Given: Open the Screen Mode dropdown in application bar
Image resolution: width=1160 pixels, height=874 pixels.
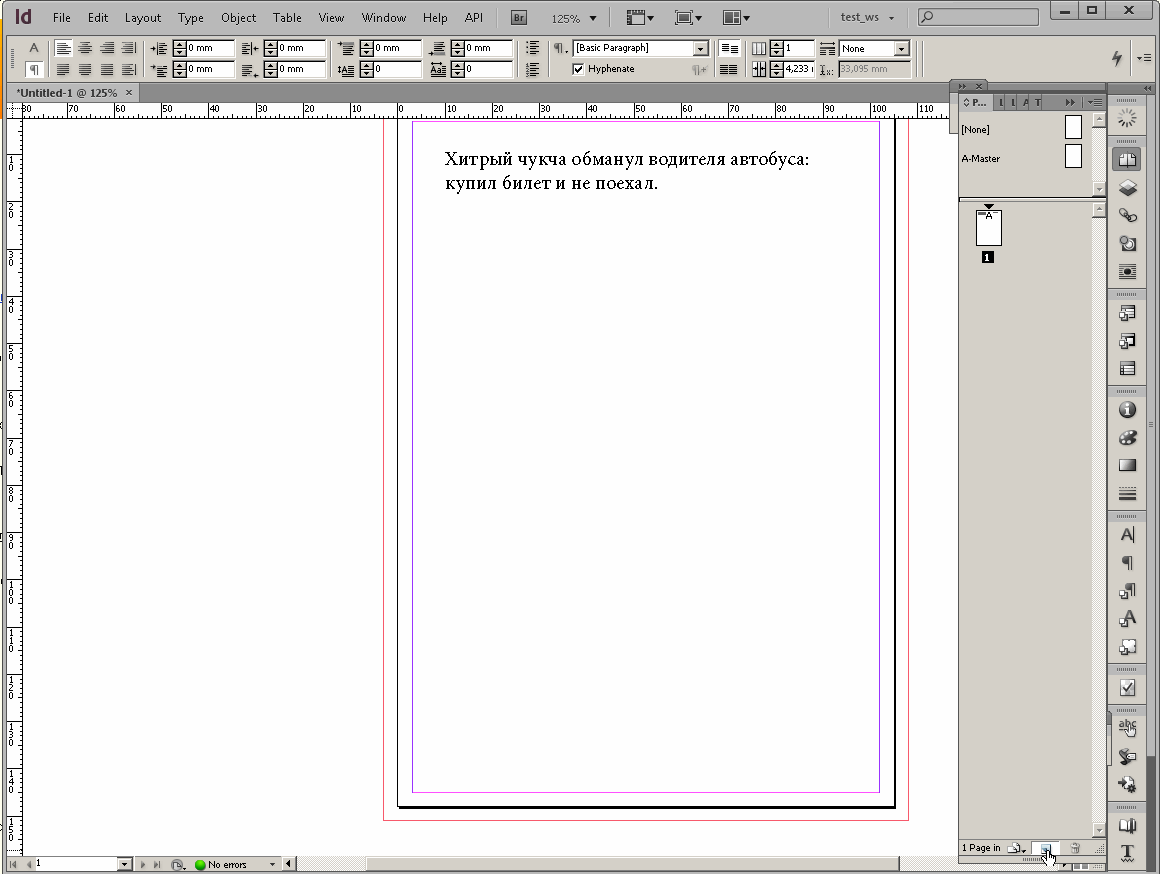Looking at the screenshot, I should (x=688, y=18).
